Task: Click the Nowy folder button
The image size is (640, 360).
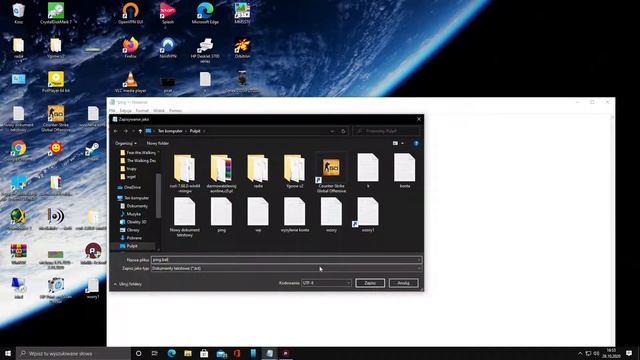Action: (158, 143)
